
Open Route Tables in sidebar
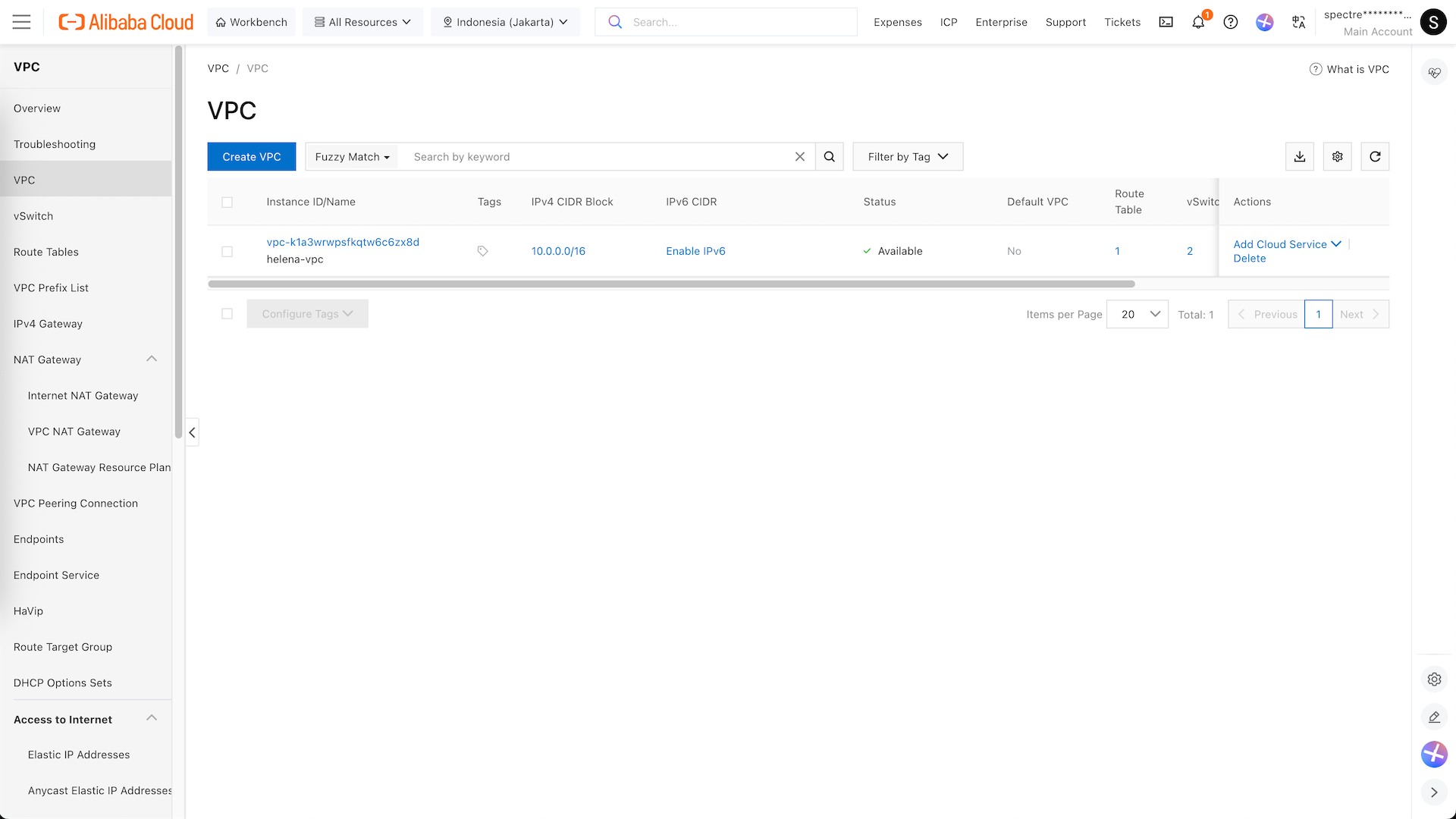(x=46, y=252)
